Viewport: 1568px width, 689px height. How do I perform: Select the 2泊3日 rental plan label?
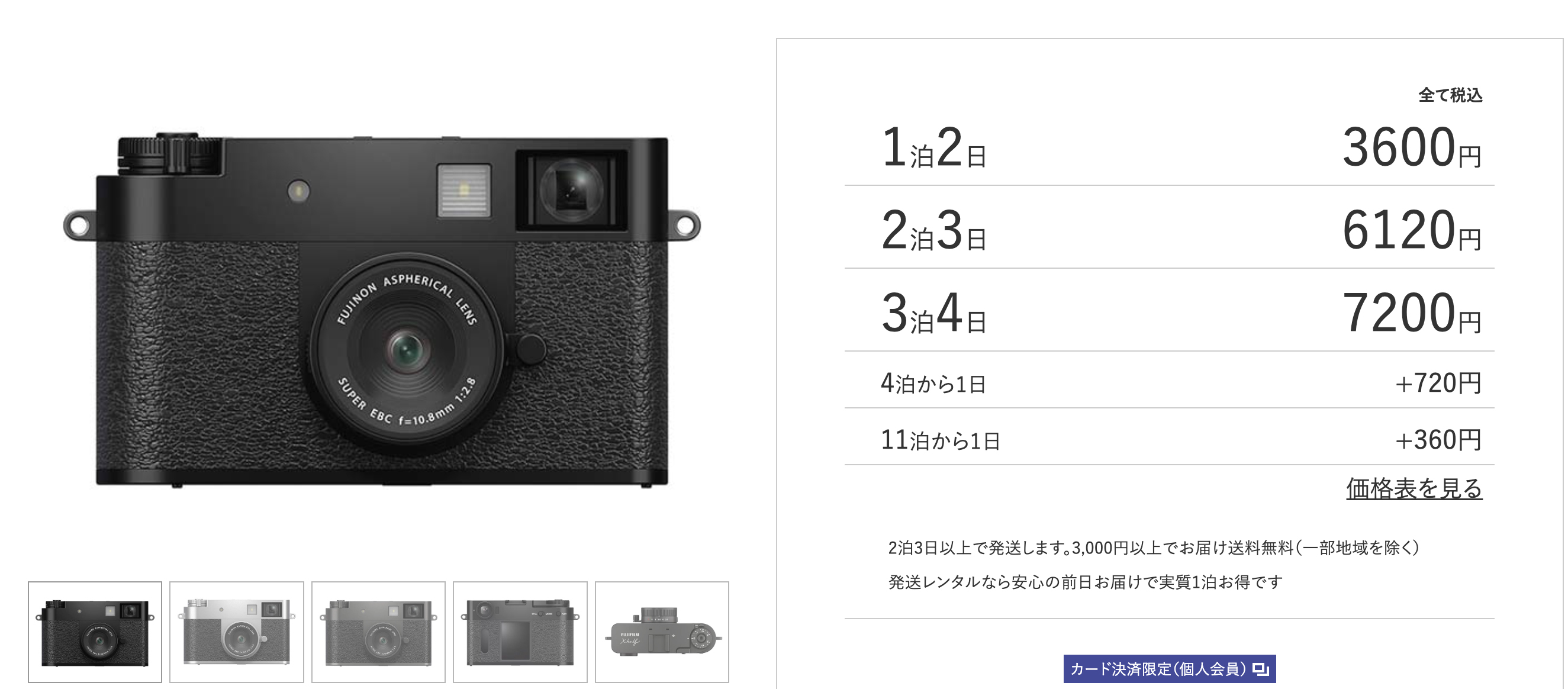coord(933,230)
